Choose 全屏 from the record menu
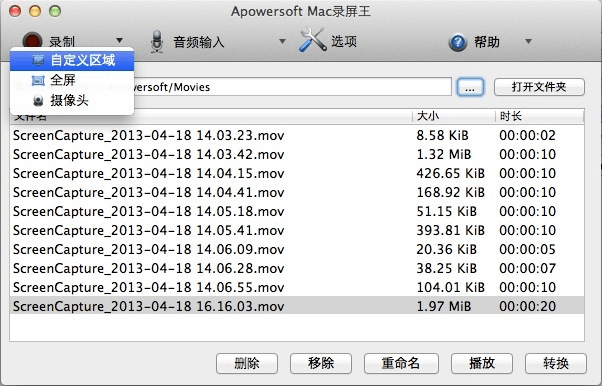This screenshot has width=602, height=386. coord(72,80)
